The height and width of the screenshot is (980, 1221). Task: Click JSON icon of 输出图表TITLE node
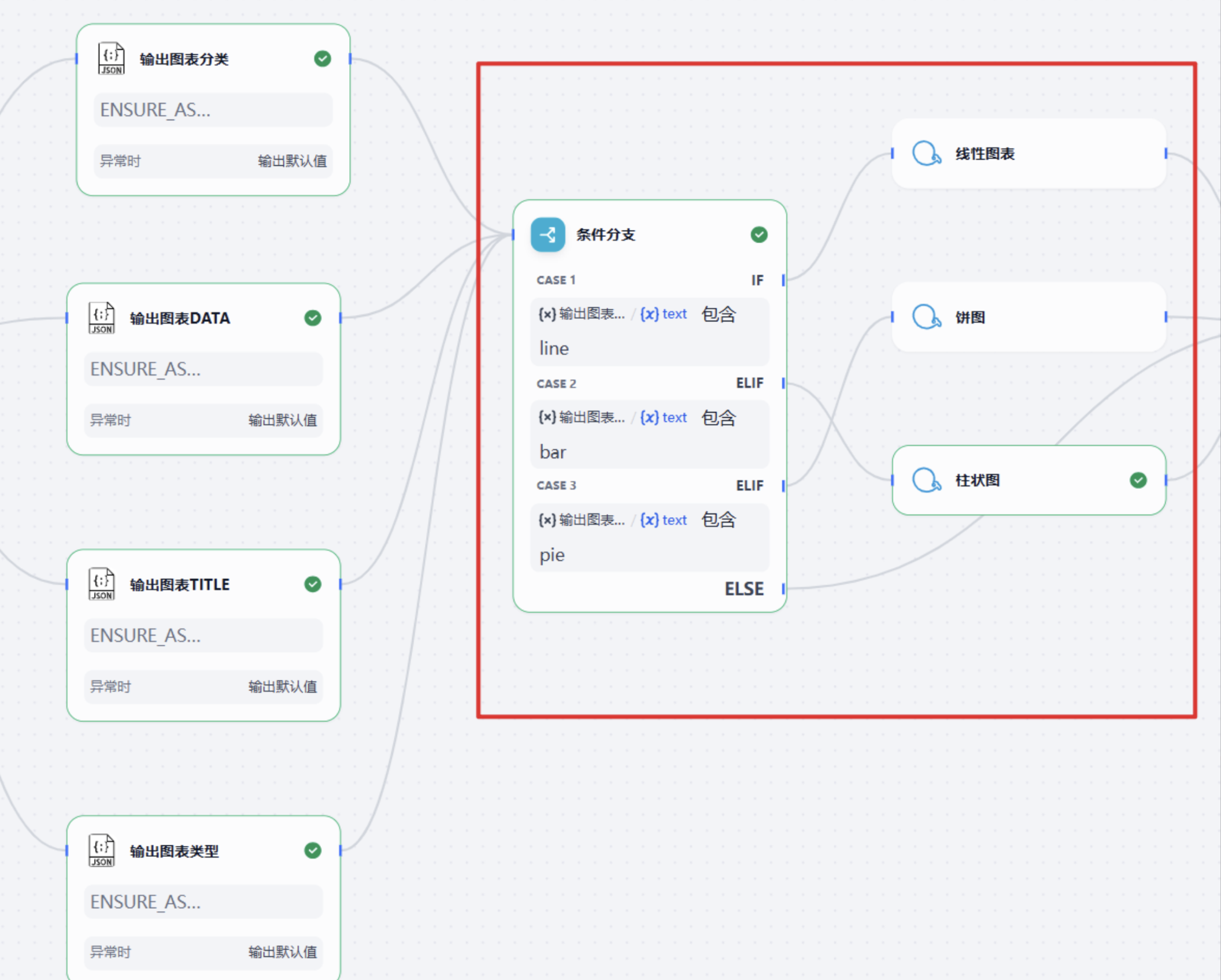[102, 584]
